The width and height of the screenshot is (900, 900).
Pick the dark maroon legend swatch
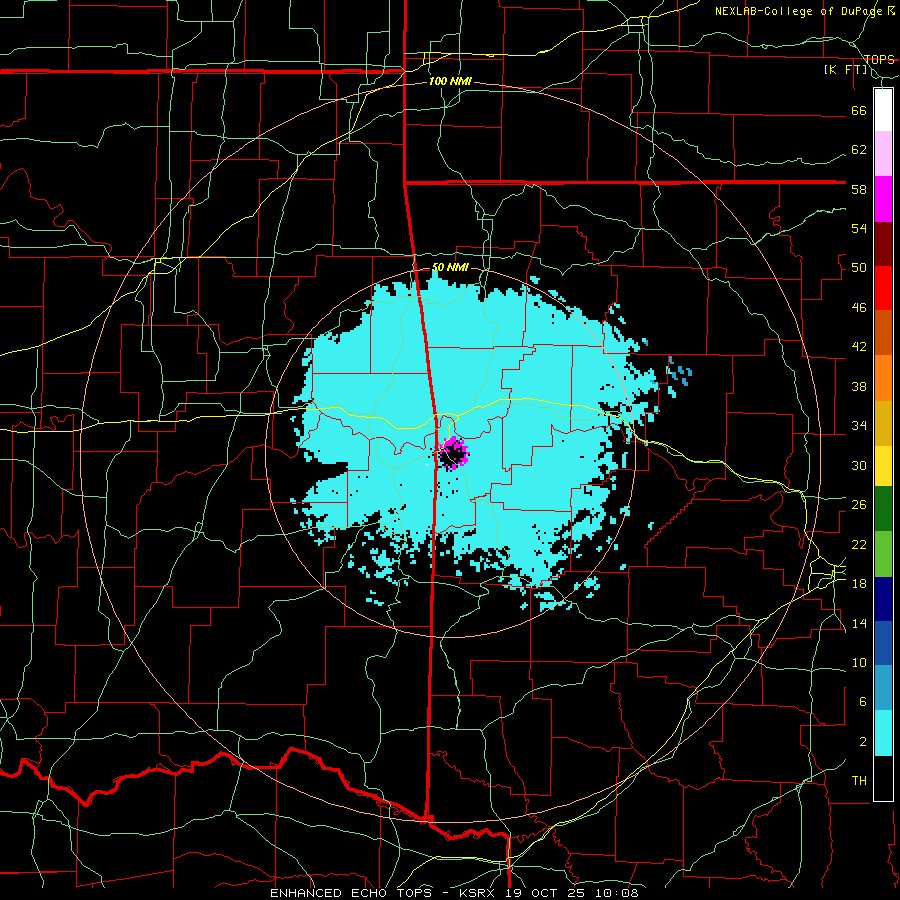[x=883, y=244]
